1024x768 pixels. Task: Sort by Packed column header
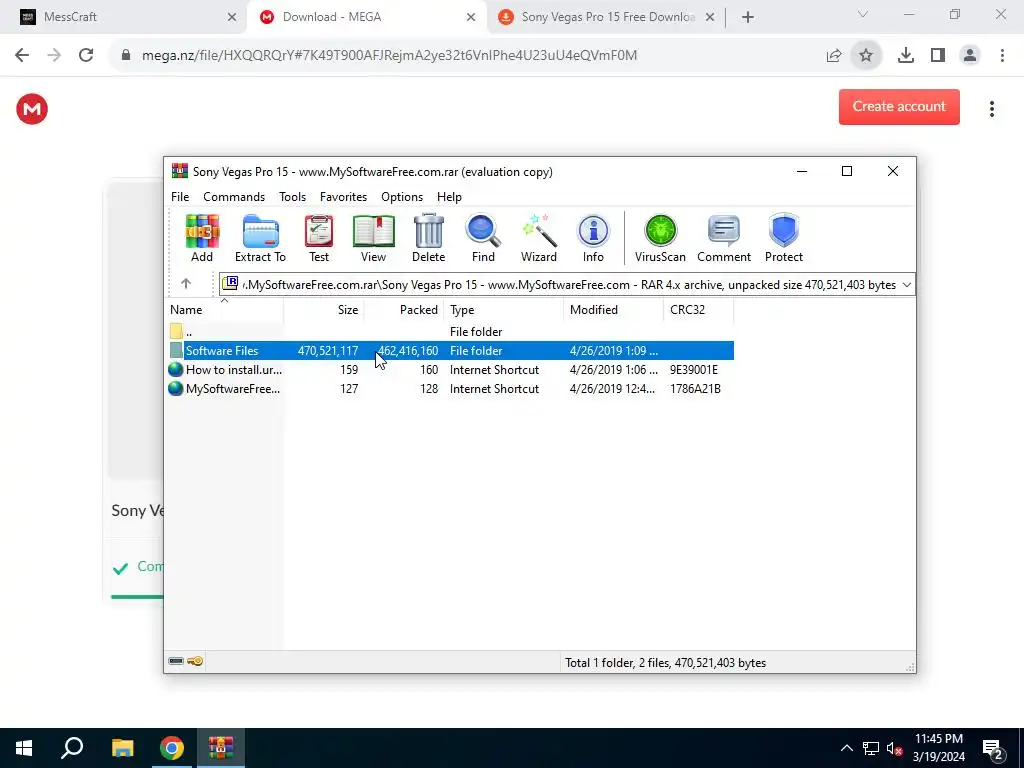[404, 310]
